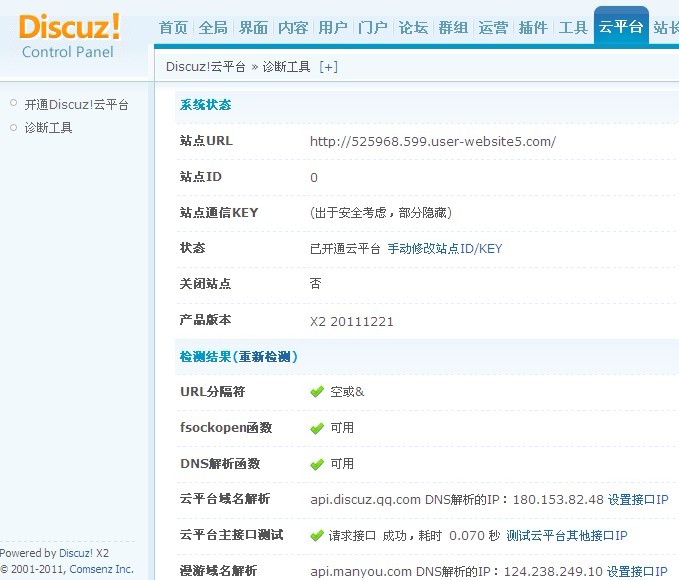Viewport: 679px width, 580px height.
Task: Click the 站点ID value 0
Action: 314,177
